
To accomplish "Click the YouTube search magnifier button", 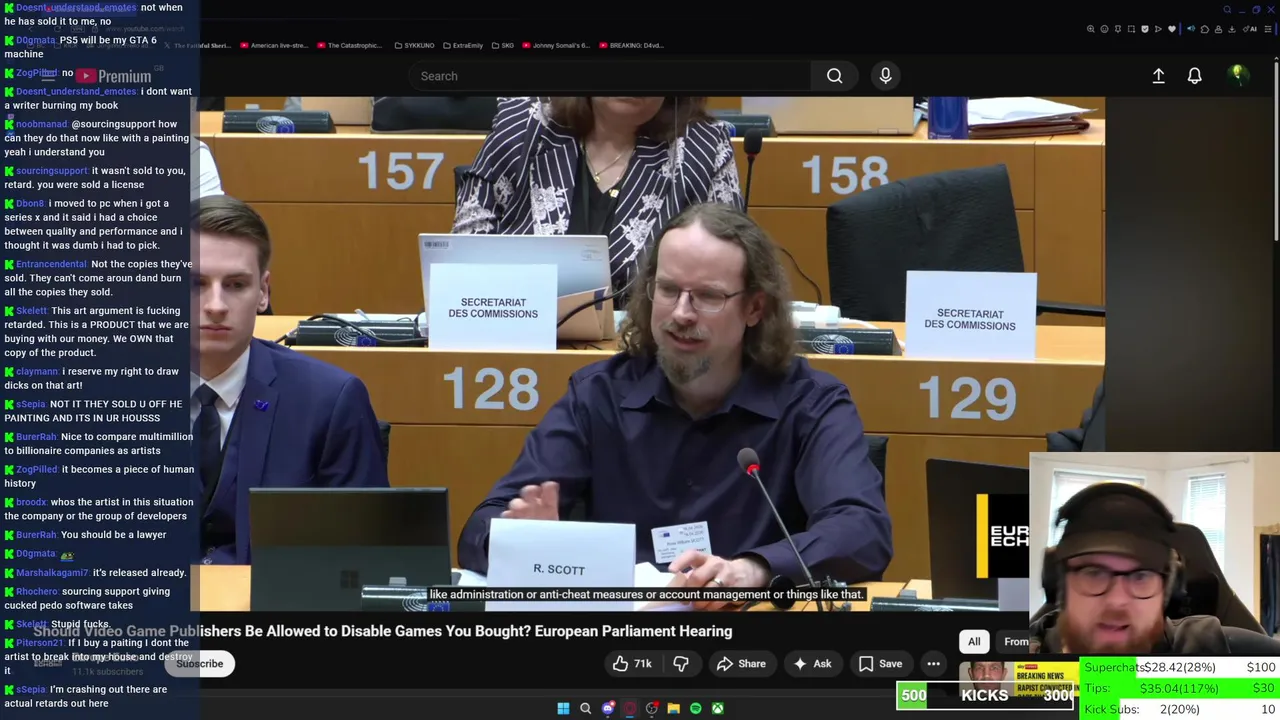I will point(834,76).
